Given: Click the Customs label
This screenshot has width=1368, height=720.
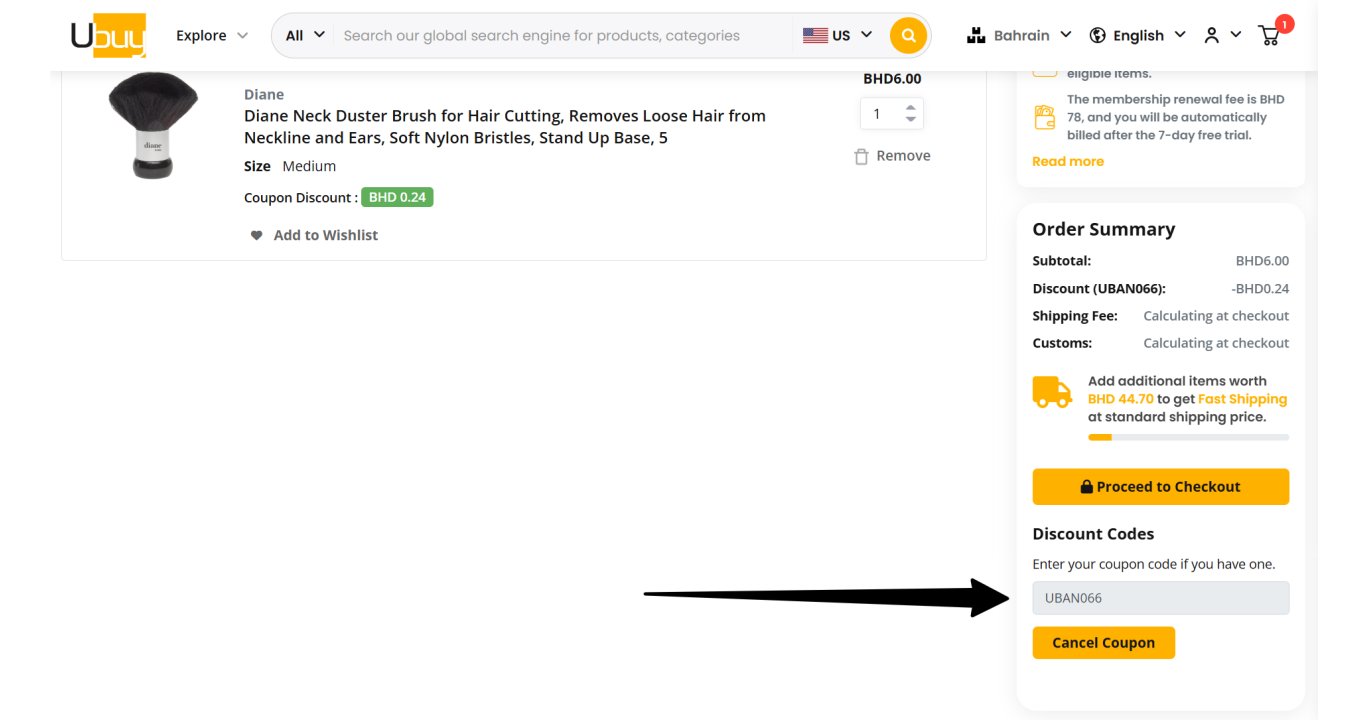Looking at the screenshot, I should point(1062,343).
